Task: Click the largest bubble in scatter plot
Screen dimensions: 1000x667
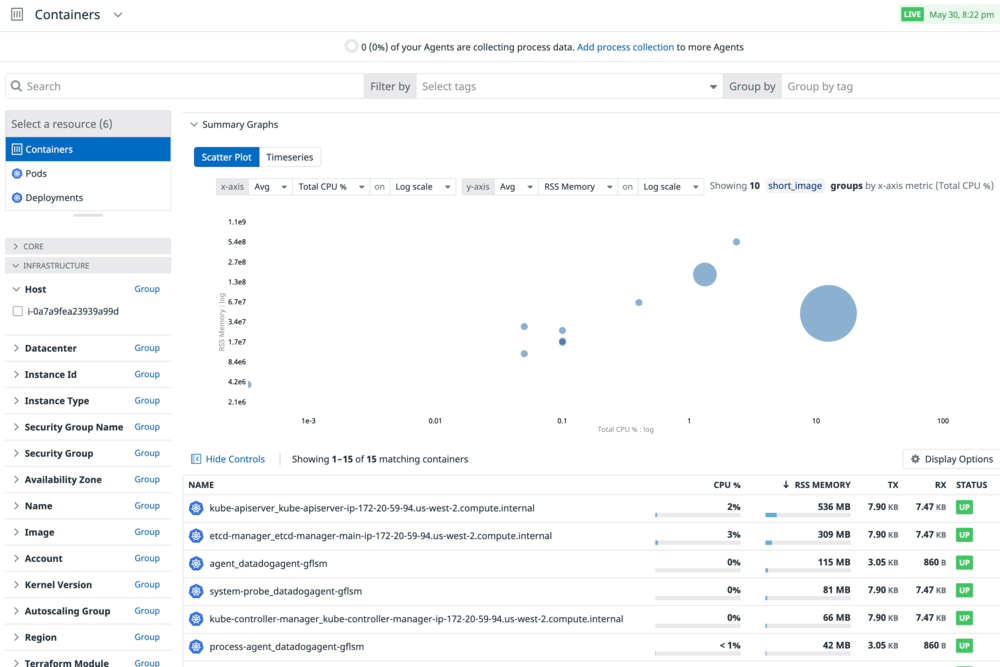Action: (x=828, y=313)
